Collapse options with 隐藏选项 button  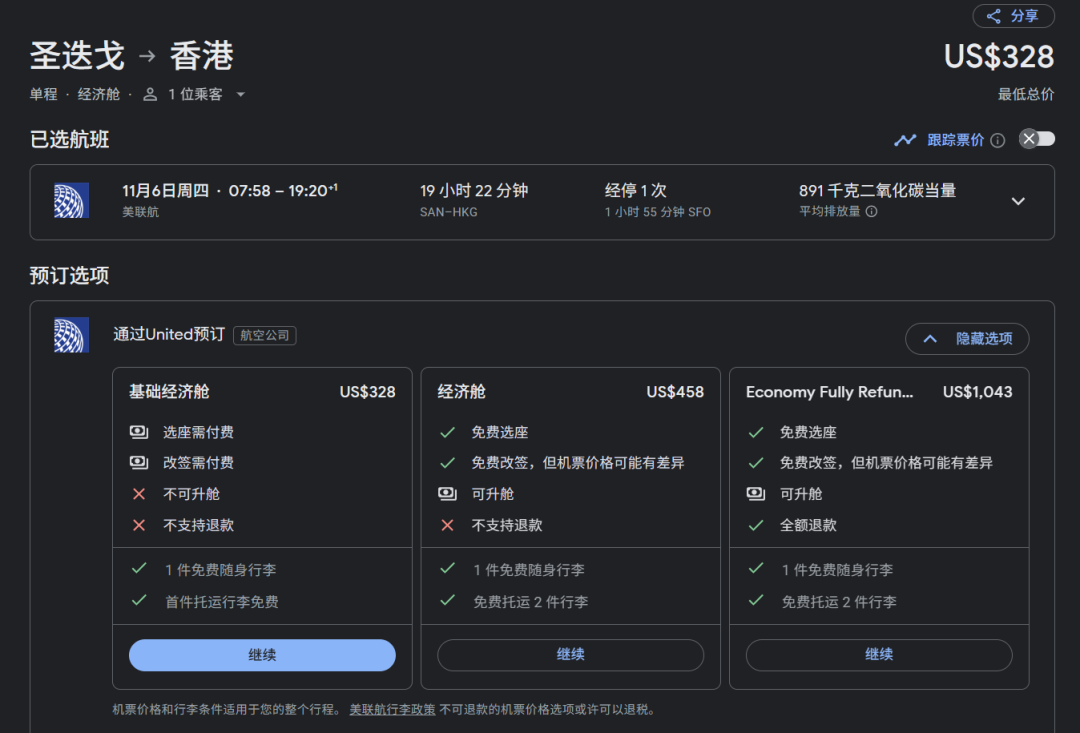click(966, 339)
